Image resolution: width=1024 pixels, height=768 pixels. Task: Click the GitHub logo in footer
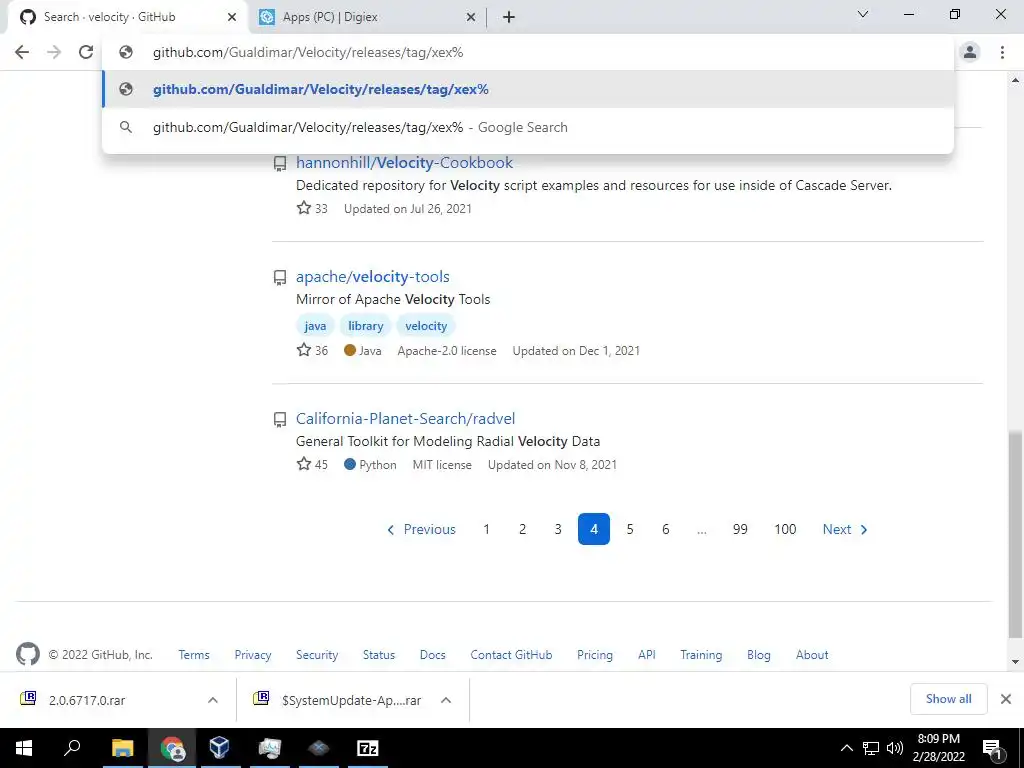(27, 654)
